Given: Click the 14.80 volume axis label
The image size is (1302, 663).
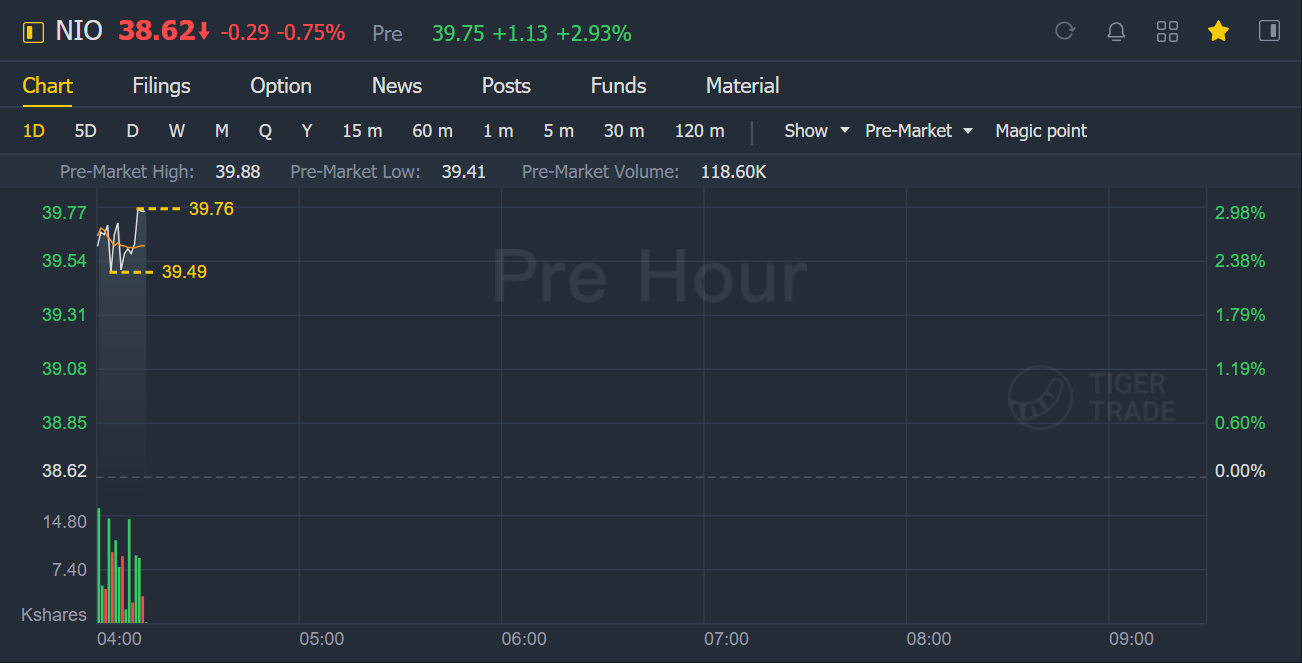Looking at the screenshot, I should coord(64,522).
